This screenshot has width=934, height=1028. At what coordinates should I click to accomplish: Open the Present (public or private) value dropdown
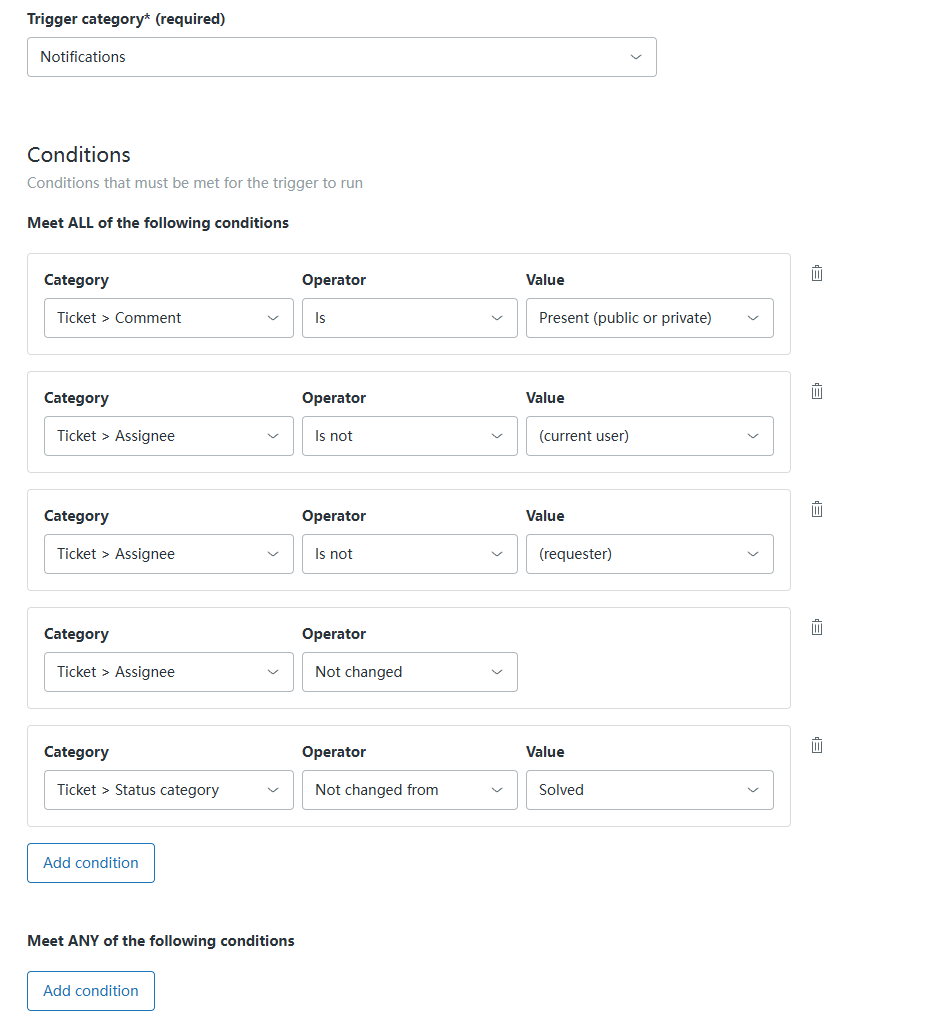point(649,318)
